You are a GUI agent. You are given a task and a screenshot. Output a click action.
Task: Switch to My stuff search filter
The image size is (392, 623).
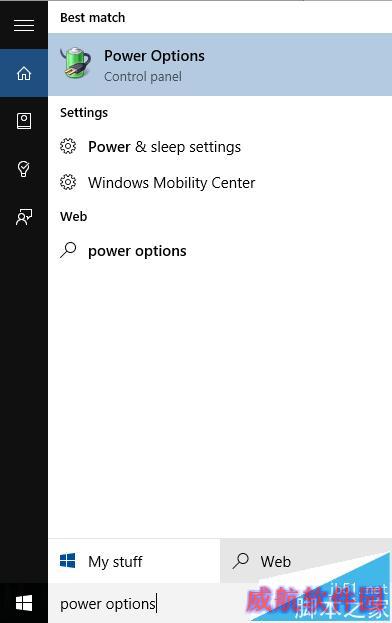click(134, 561)
